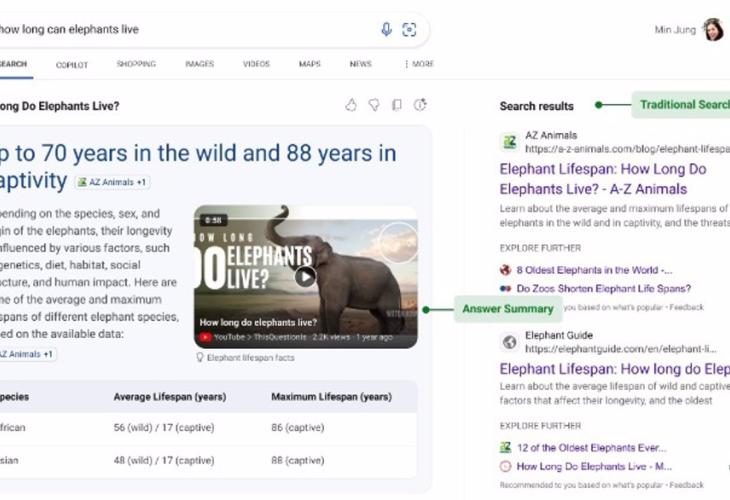Viewport: 730px width, 500px height.
Task: Click the thumbs up feedback icon
Action: click(351, 105)
